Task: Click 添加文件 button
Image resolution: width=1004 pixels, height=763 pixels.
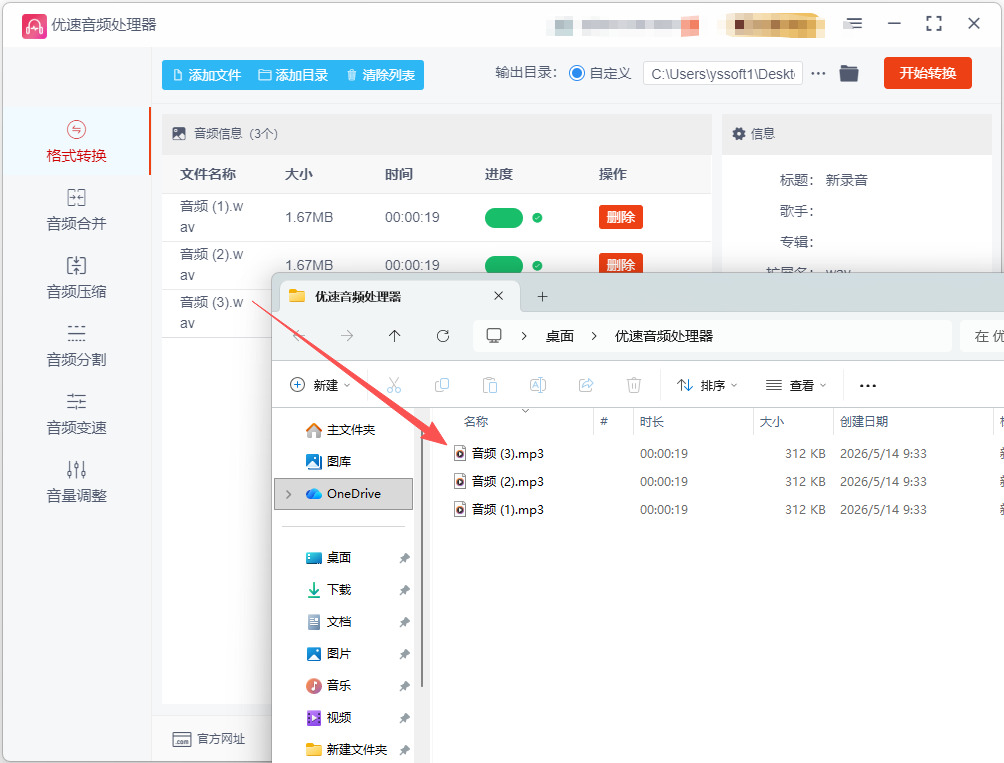Action: click(207, 75)
